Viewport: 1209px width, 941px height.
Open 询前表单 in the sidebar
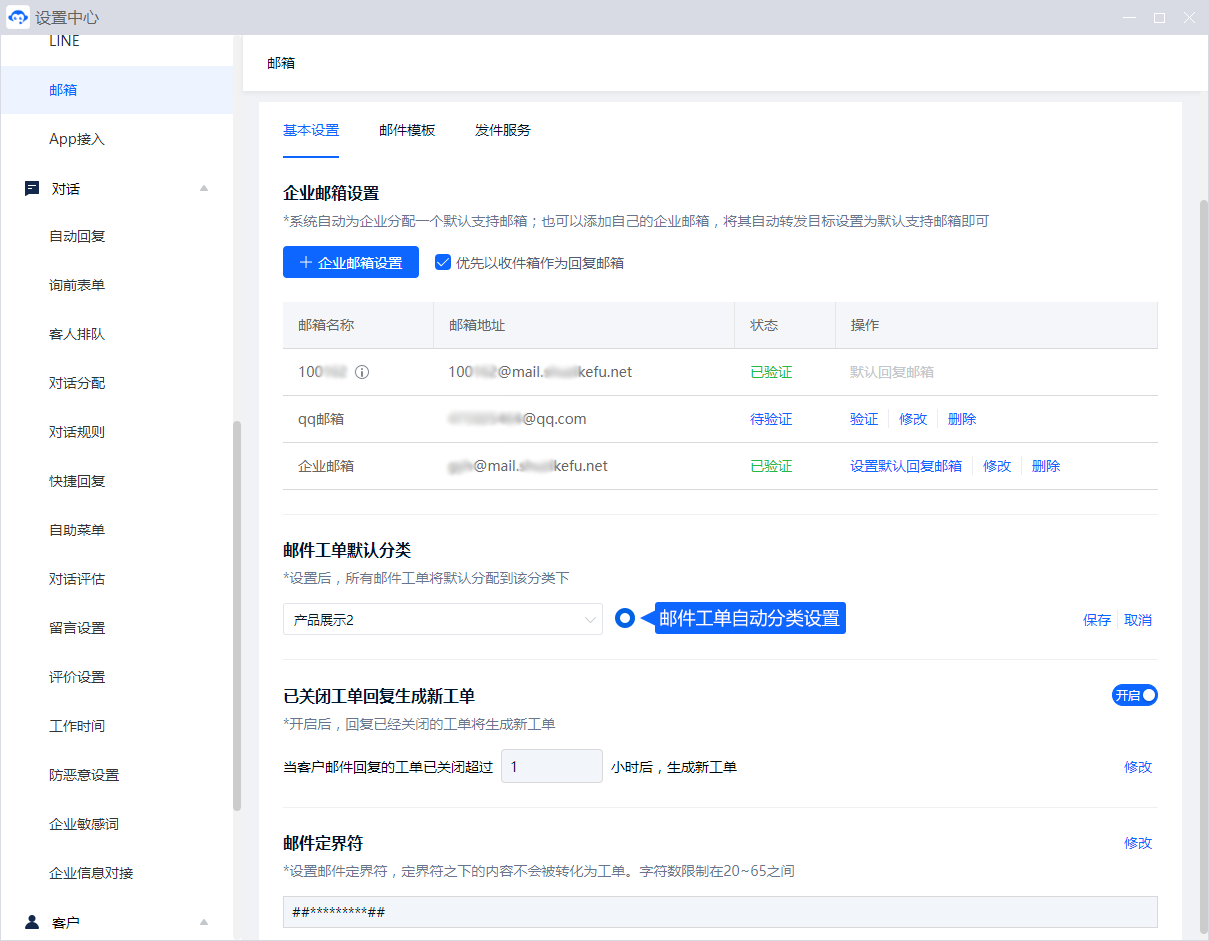click(77, 286)
